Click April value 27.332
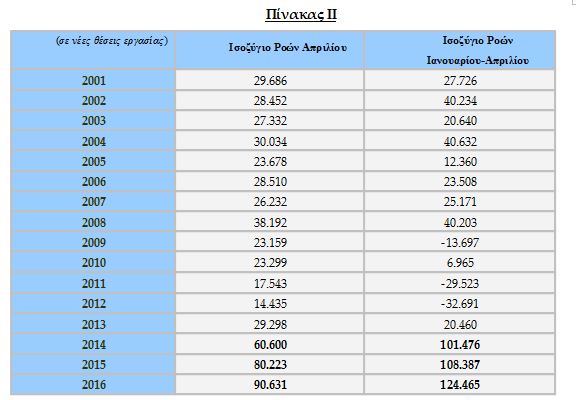This screenshot has width=576, height=400. point(270,121)
